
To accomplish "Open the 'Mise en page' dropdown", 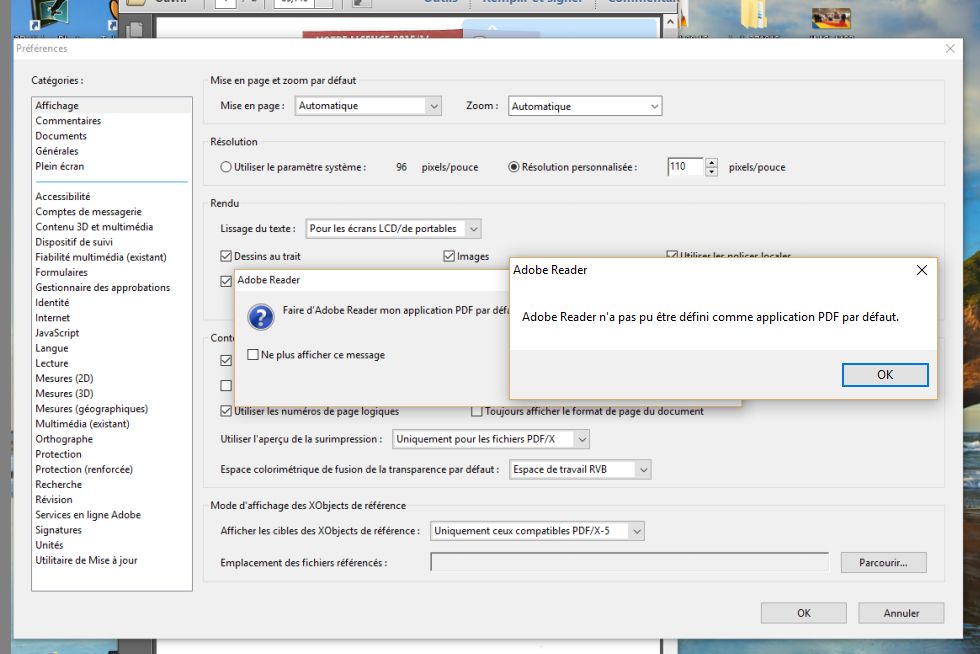I will click(x=368, y=106).
